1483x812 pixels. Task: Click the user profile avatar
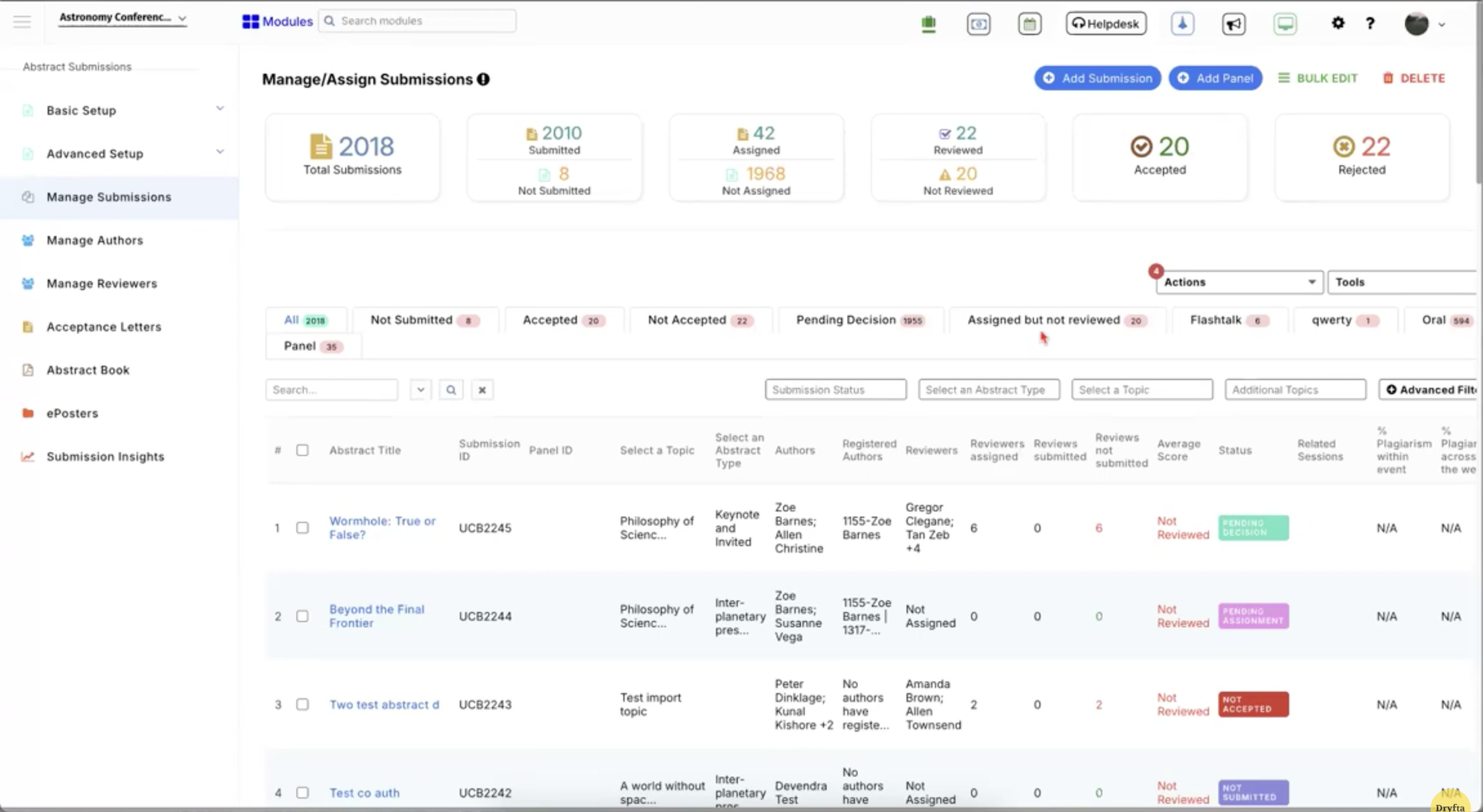1416,24
